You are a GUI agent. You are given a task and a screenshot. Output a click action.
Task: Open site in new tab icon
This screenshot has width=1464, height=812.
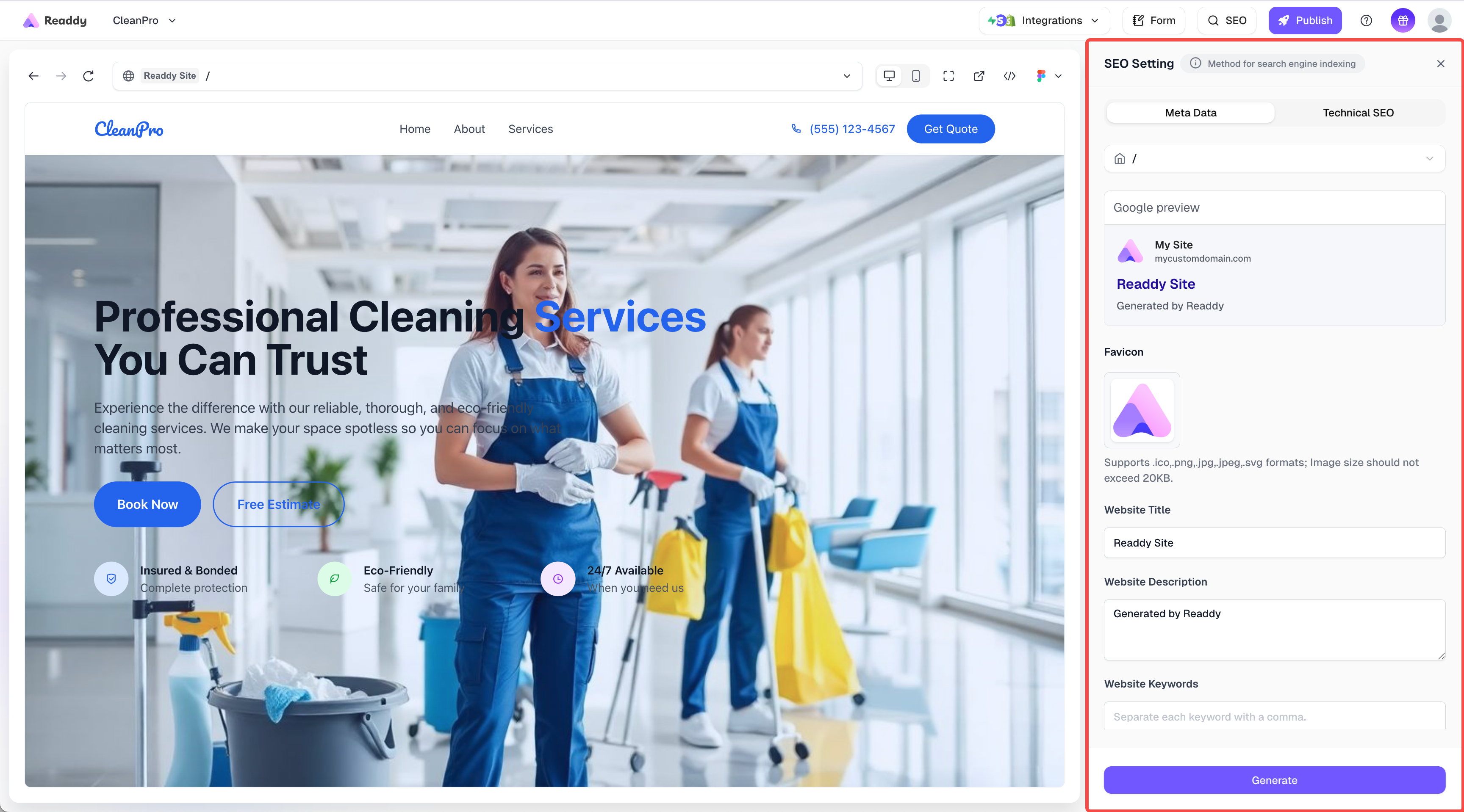pyautogui.click(x=979, y=76)
